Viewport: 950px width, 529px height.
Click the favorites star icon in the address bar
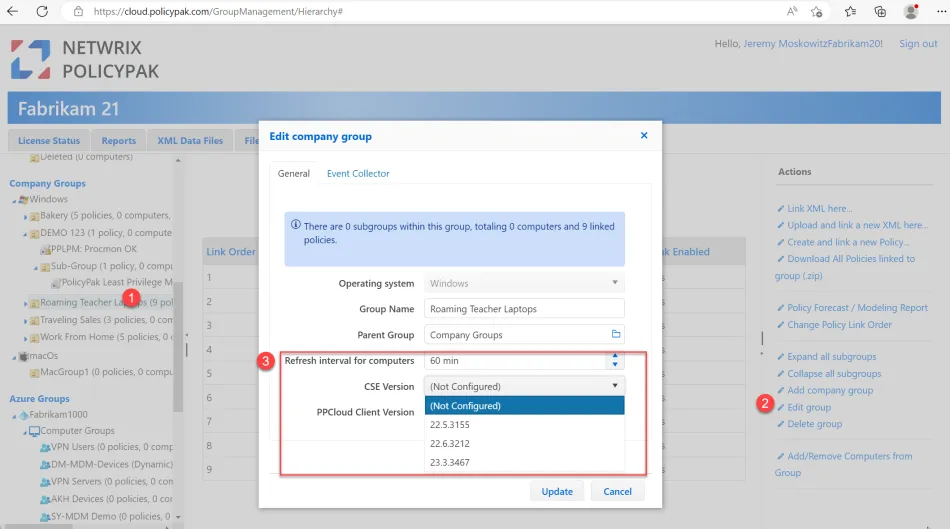(x=817, y=12)
